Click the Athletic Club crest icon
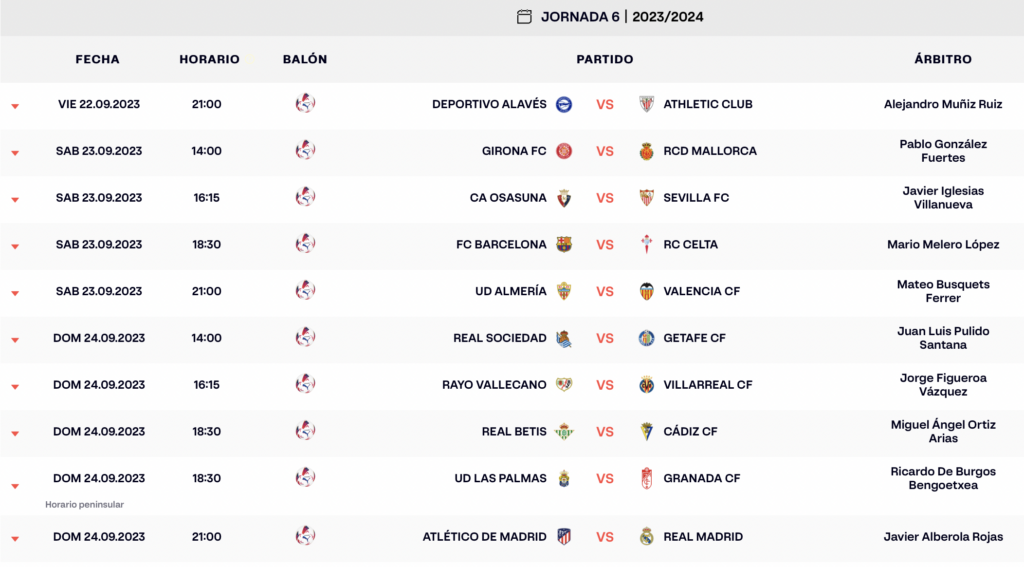Image resolution: width=1024 pixels, height=567 pixels. point(646,104)
